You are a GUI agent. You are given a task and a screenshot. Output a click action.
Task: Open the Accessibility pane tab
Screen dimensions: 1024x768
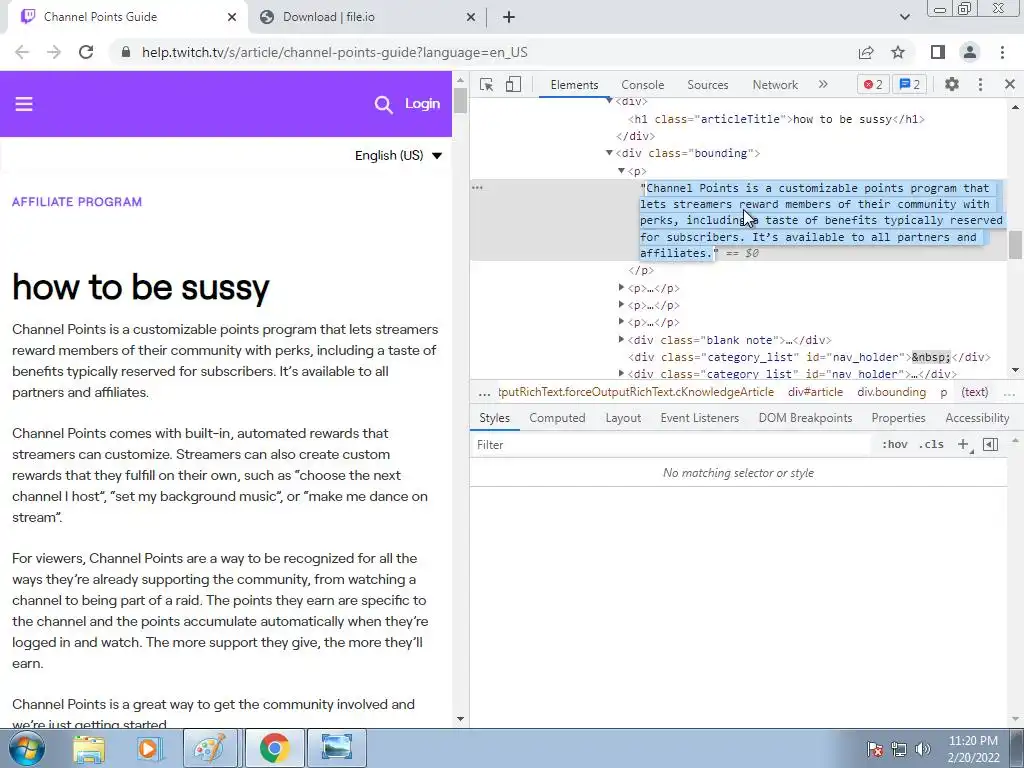click(977, 418)
